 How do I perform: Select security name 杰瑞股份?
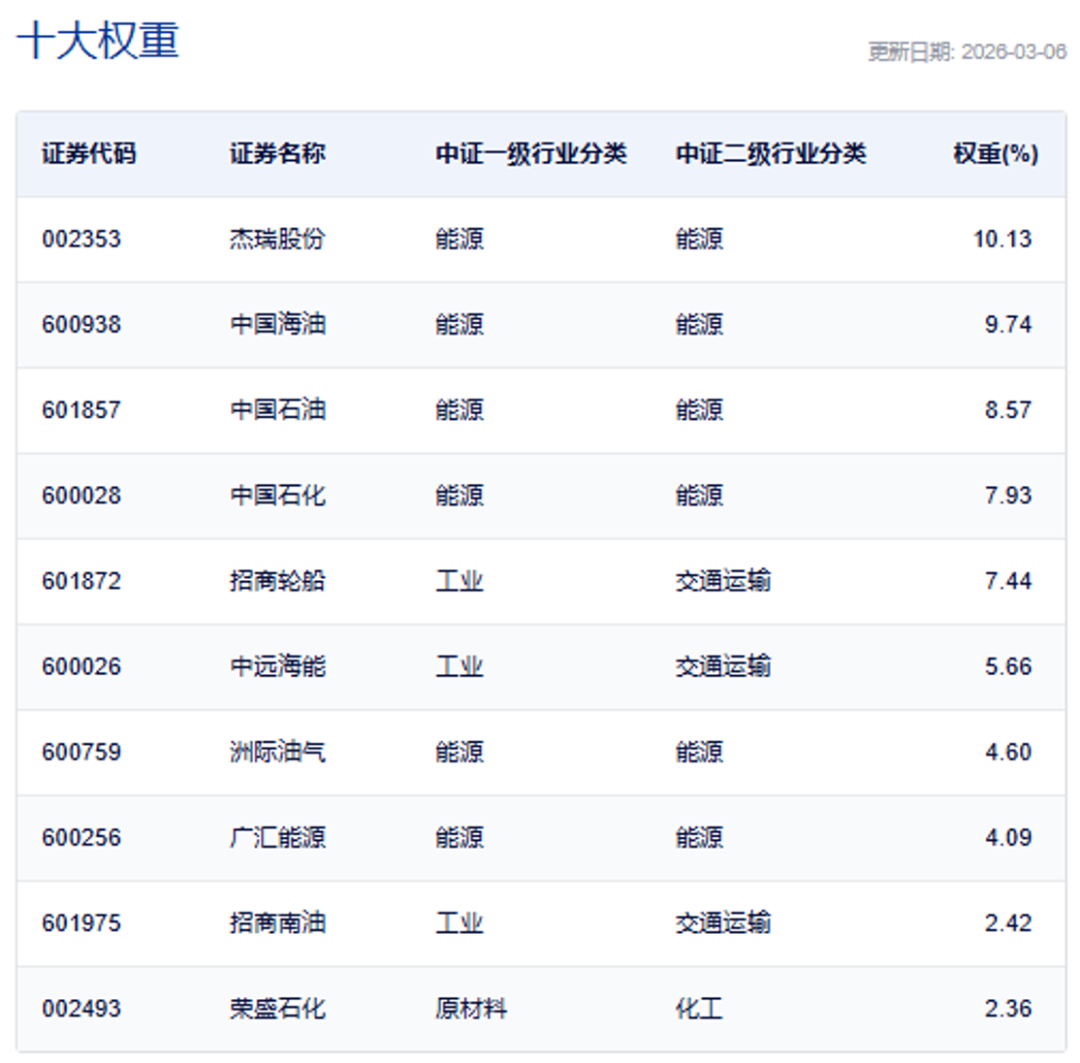pyautogui.click(x=277, y=239)
